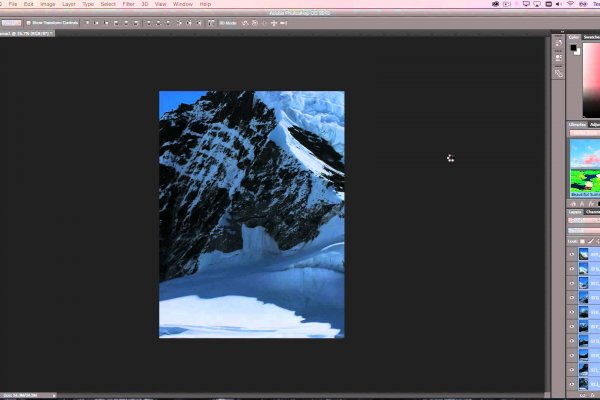Click the foreground color swatch in Color panel
Viewport: 600px width, 400px height.
tap(574, 47)
